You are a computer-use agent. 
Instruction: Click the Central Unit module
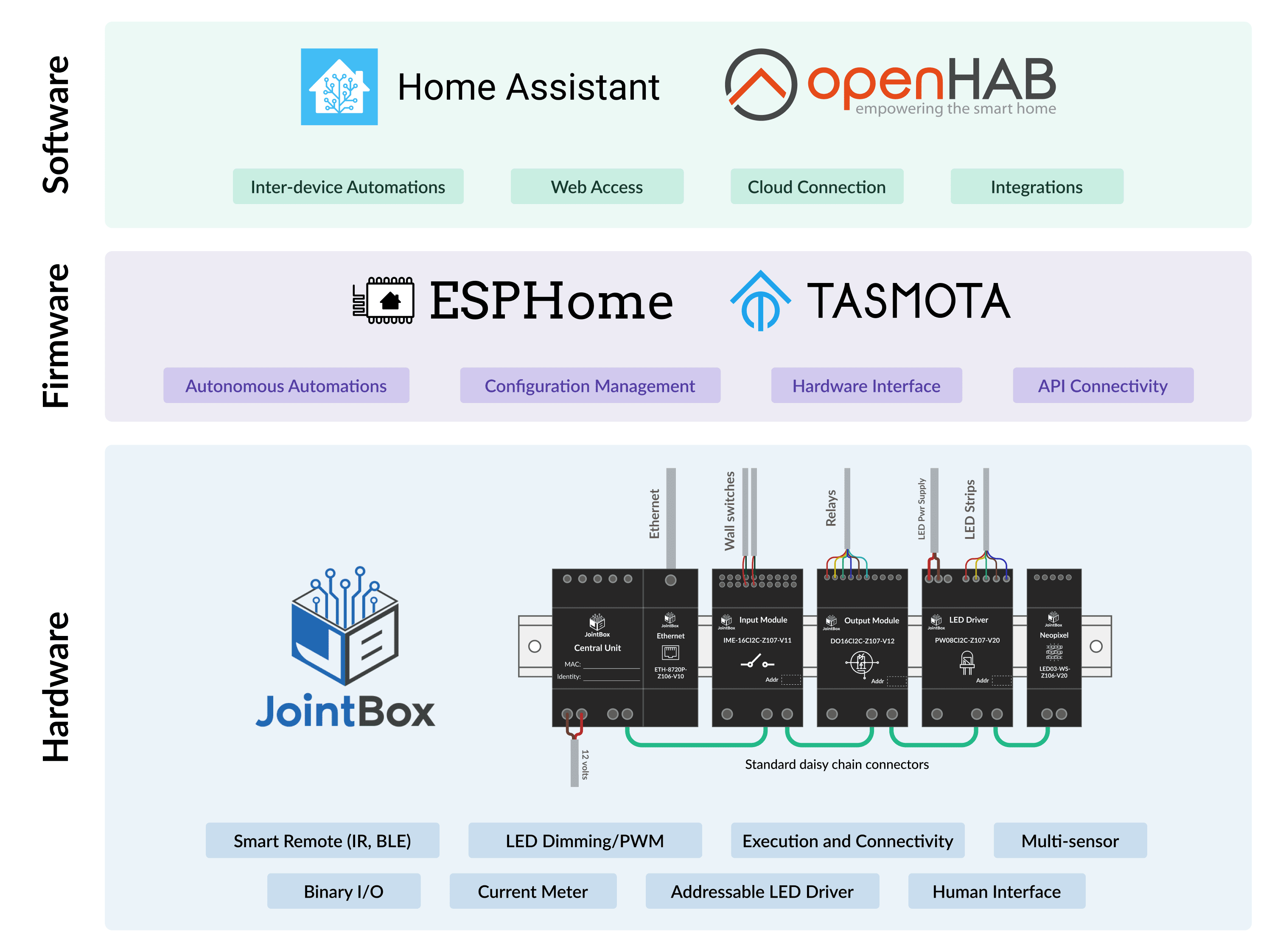[x=597, y=647]
